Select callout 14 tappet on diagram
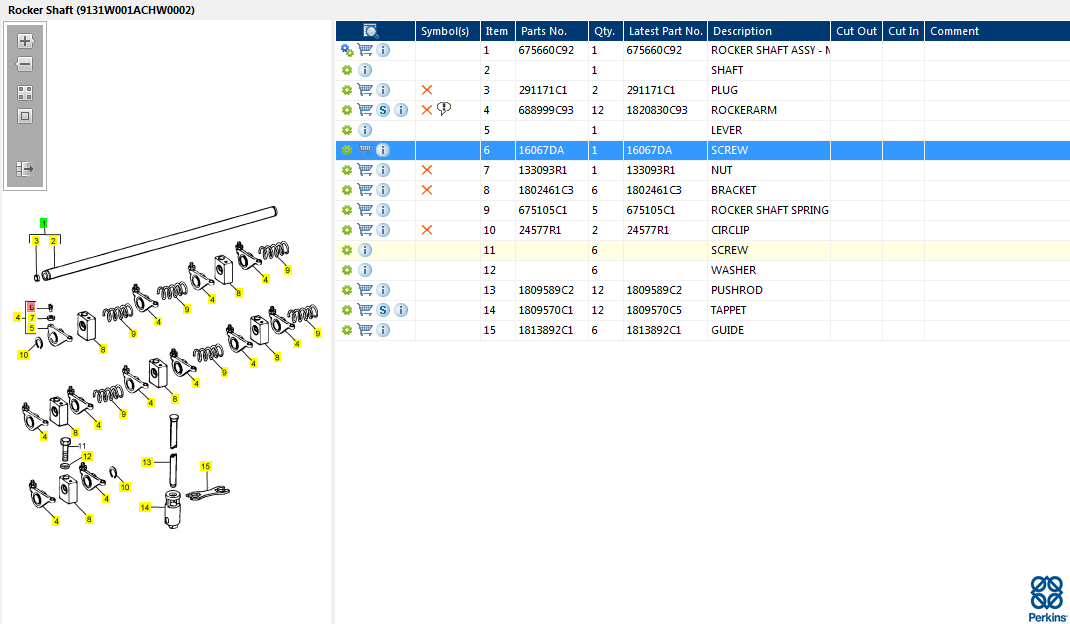This screenshot has height=624, width=1070. click(x=145, y=507)
